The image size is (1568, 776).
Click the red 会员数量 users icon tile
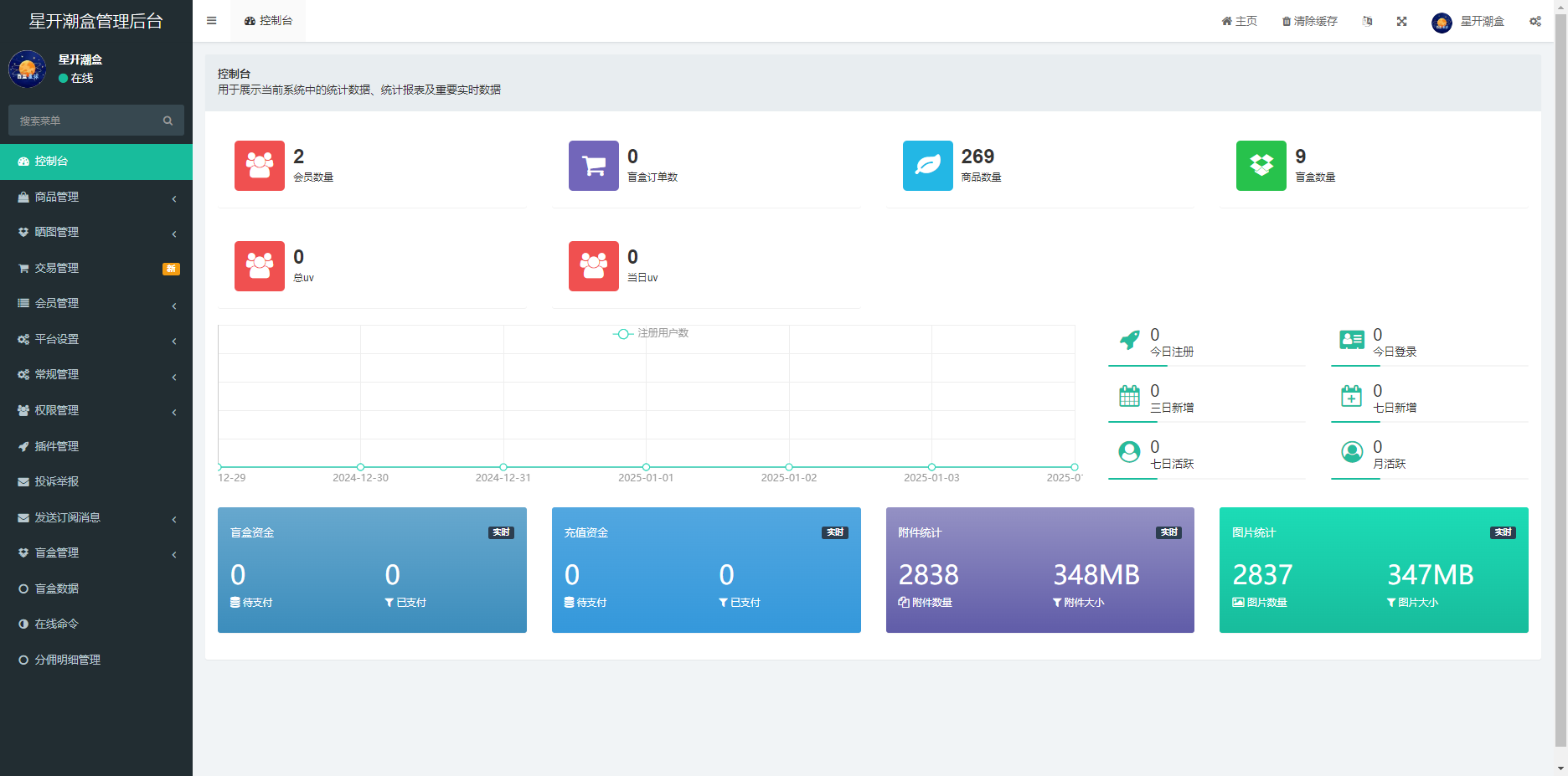[x=260, y=166]
